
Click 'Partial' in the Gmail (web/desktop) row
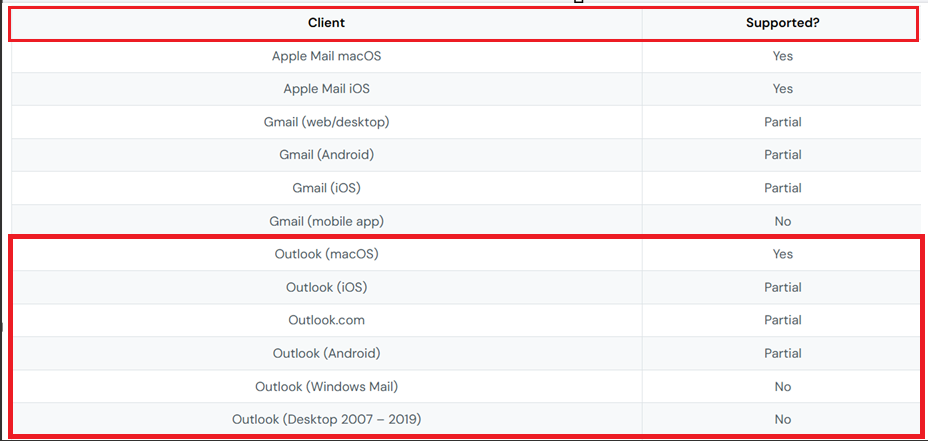tap(782, 122)
